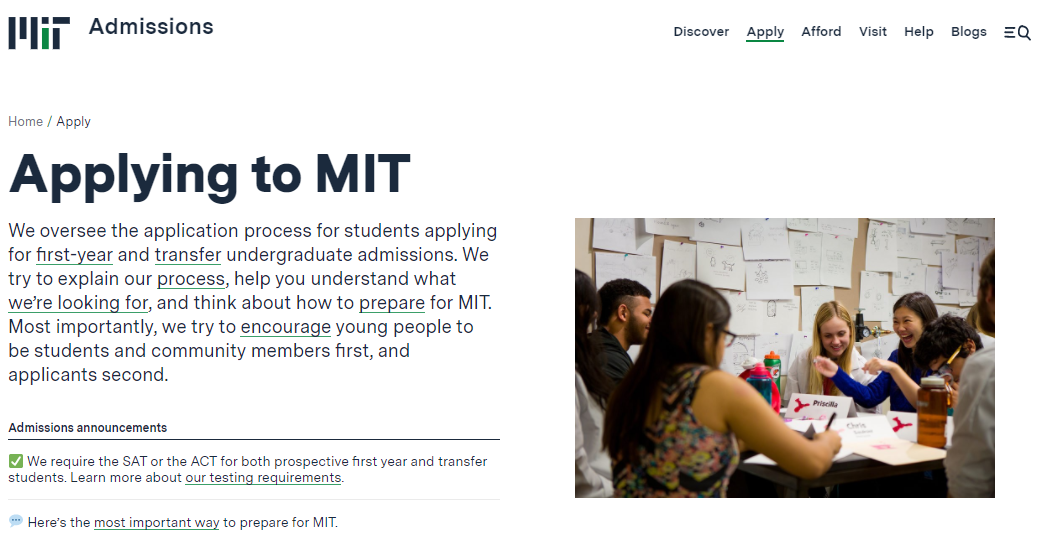Open the Help navigation item
Image resolution: width=1037 pixels, height=542 pixels.
tap(918, 32)
